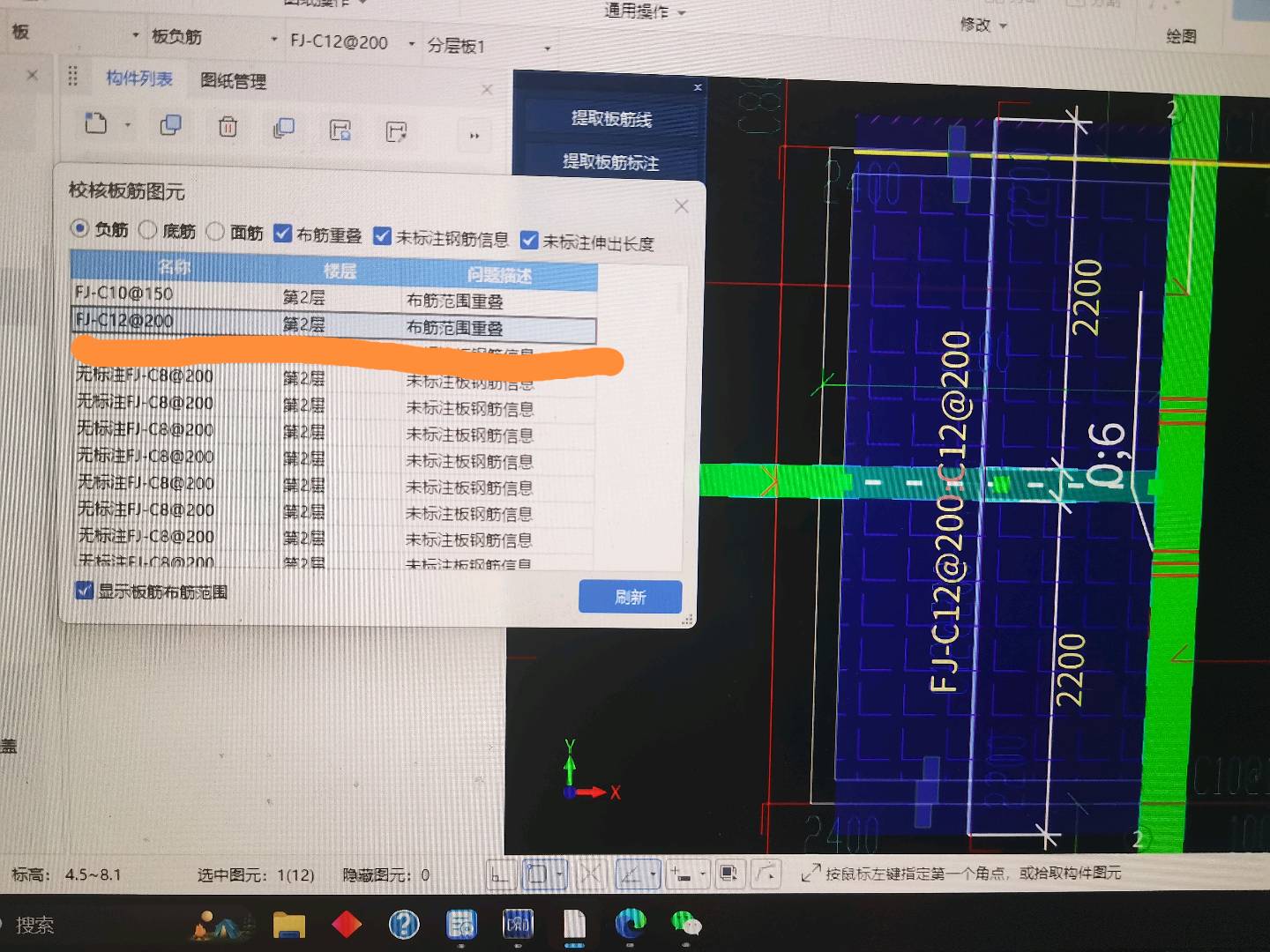Screen dimensions: 1270x952
Task: Open the 修改 ribbon group menu
Action: (983, 25)
